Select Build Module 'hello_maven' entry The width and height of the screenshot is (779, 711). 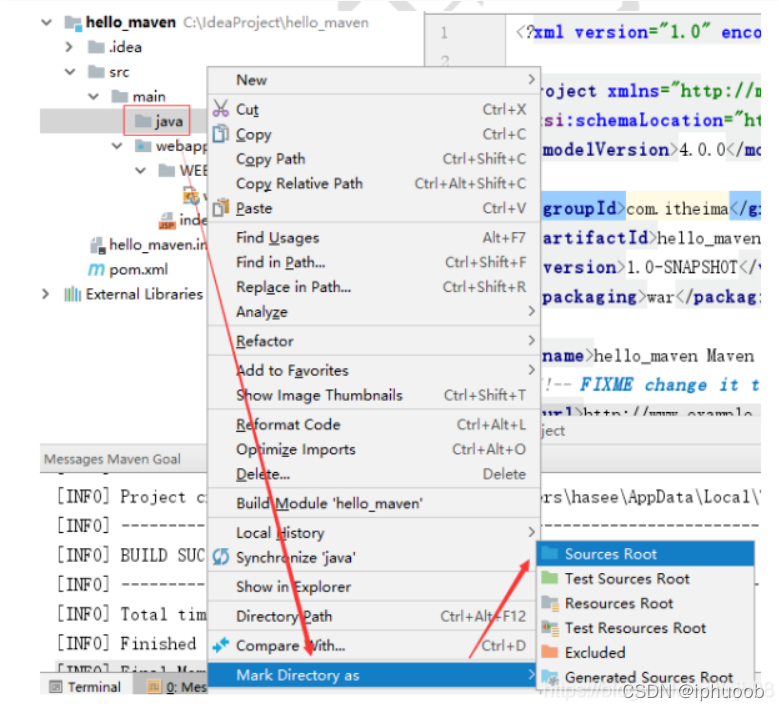click(x=374, y=503)
